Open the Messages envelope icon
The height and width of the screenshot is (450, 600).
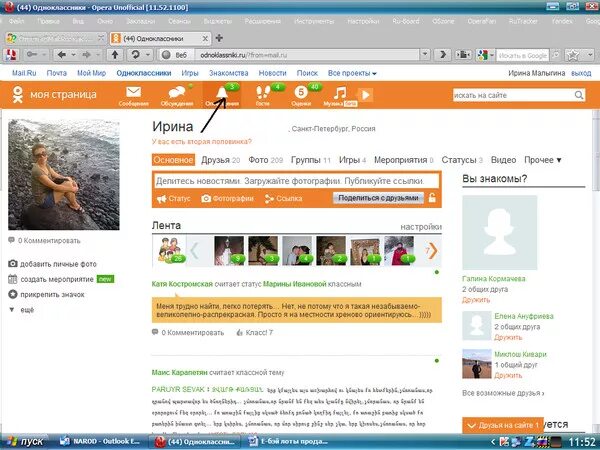tap(134, 92)
